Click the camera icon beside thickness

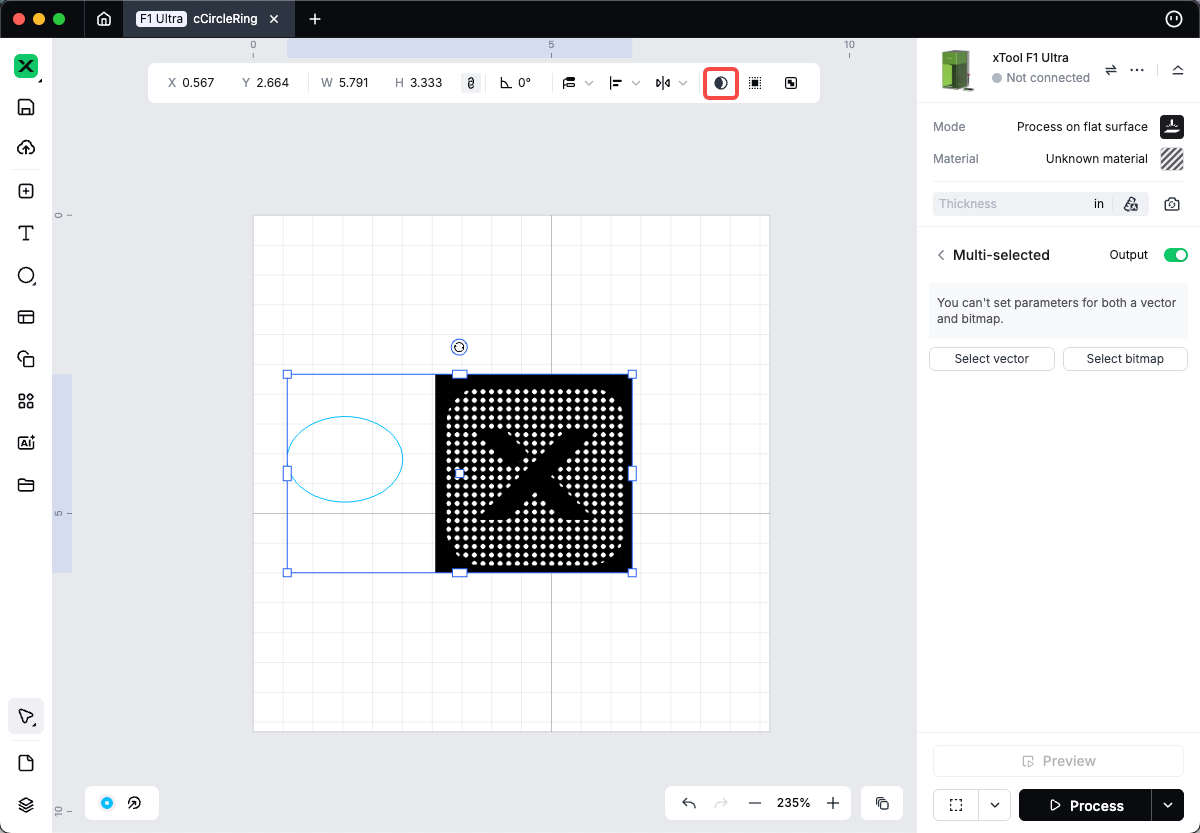click(x=1172, y=204)
